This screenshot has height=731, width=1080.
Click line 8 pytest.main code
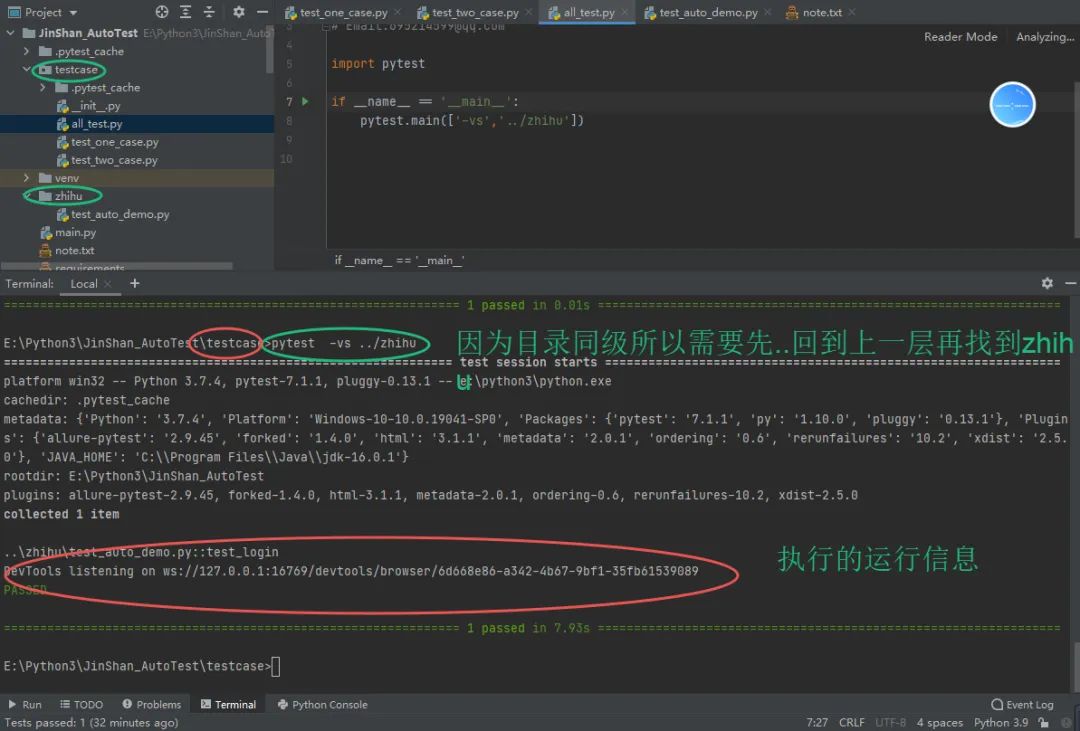[x=472, y=121]
